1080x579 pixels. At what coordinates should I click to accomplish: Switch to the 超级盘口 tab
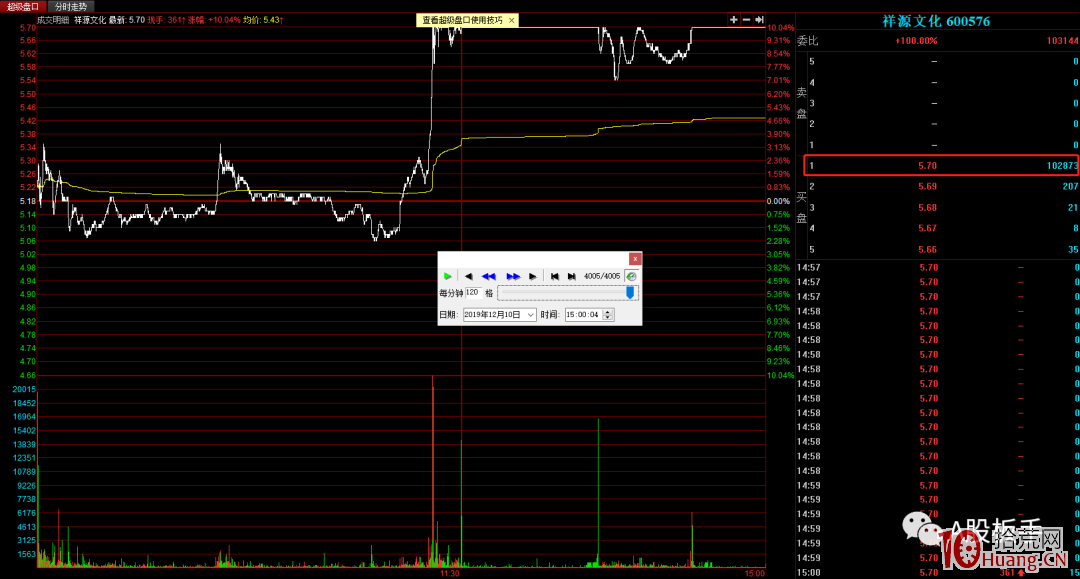tap(23, 6)
